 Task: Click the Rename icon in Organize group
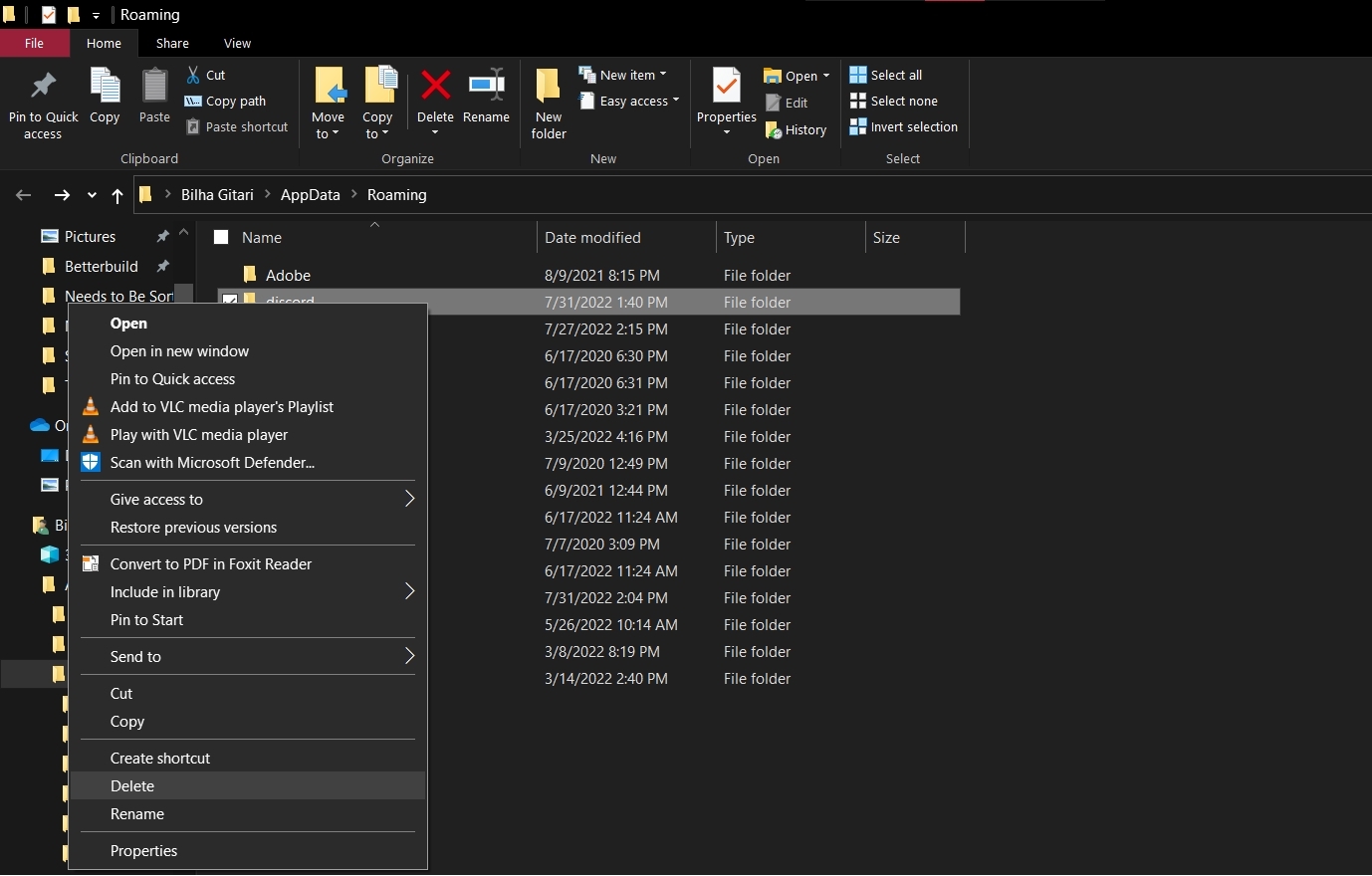click(486, 87)
